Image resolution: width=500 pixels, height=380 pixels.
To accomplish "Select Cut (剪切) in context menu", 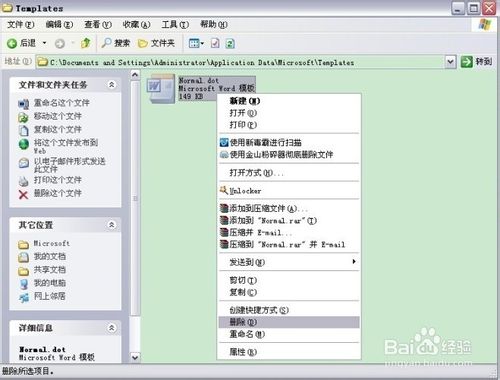I will pyautogui.click(x=289, y=280).
